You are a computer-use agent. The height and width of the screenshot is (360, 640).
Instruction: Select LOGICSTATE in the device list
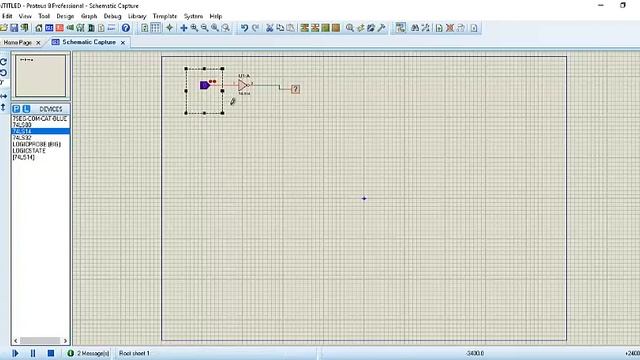(40, 151)
